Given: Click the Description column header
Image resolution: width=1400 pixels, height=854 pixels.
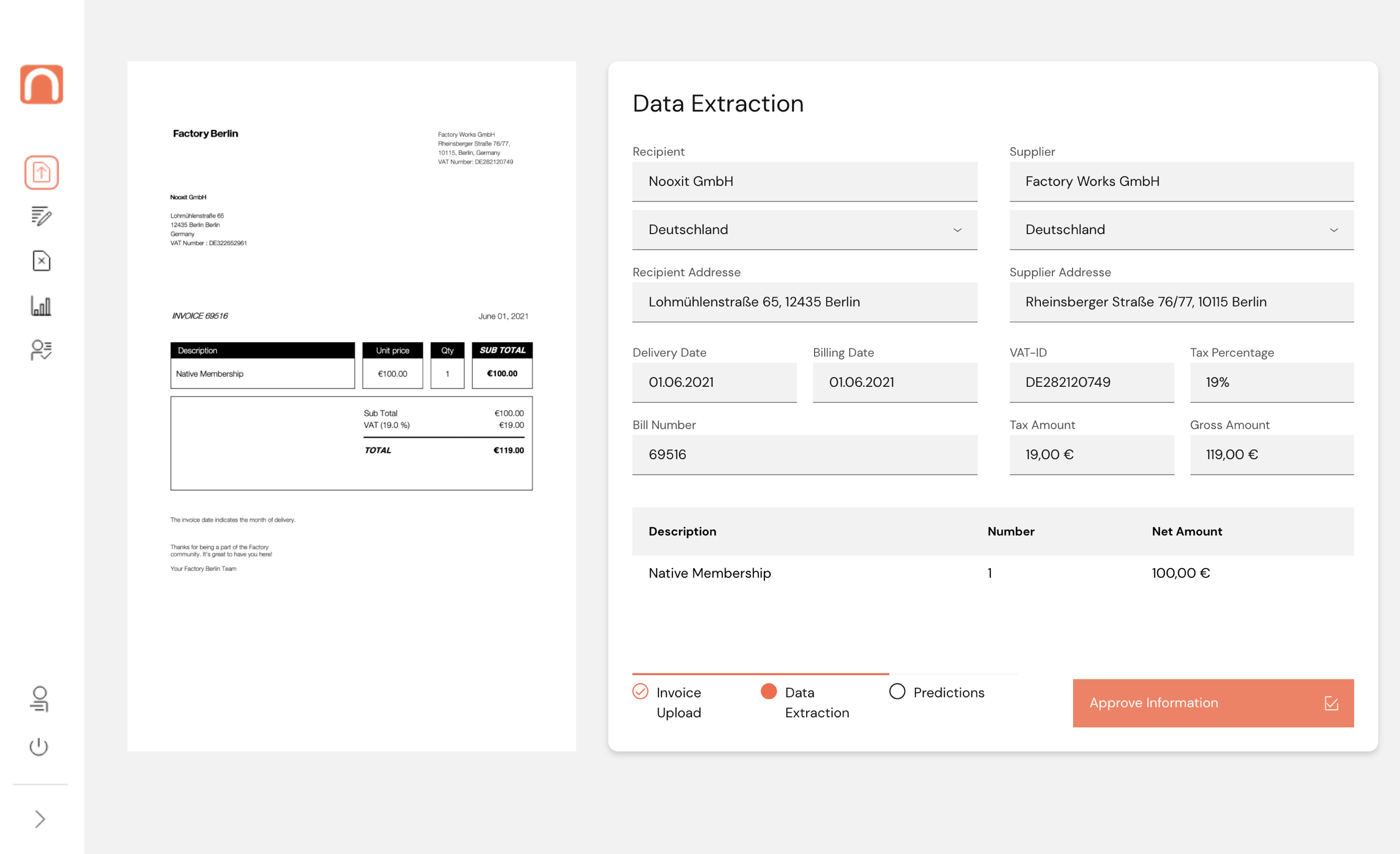Looking at the screenshot, I should [682, 531].
